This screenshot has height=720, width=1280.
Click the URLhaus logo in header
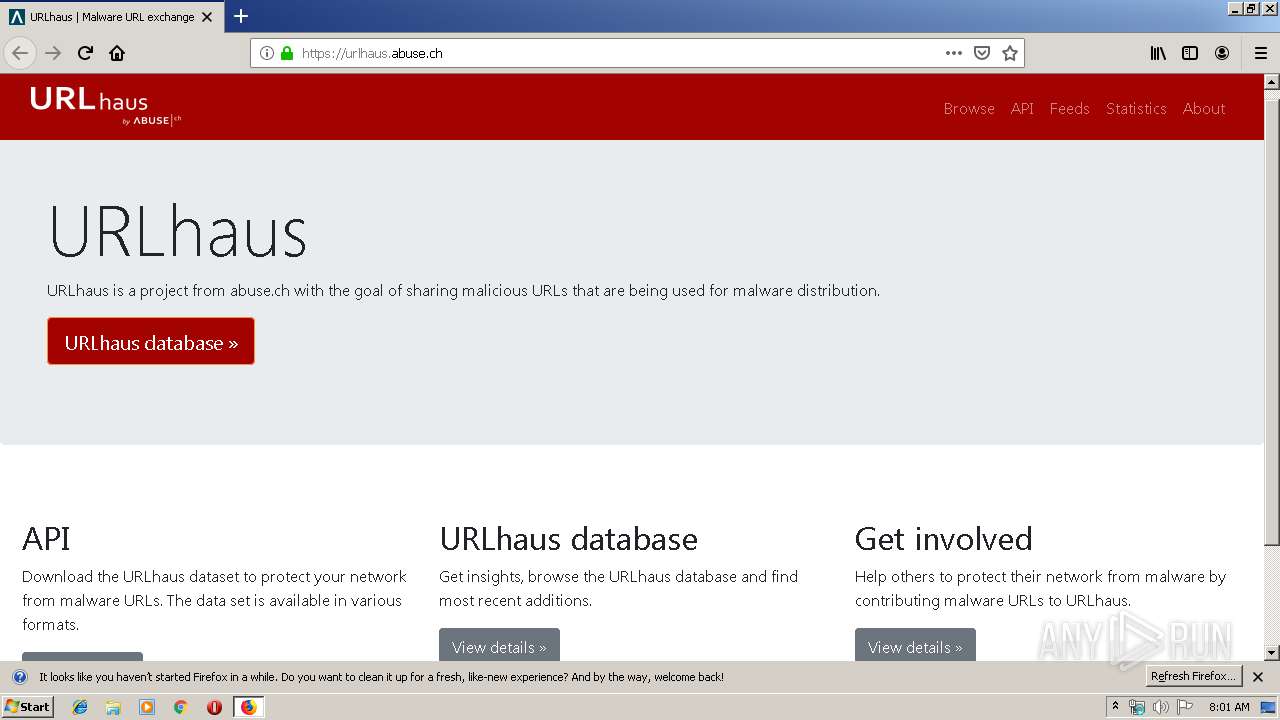coord(105,106)
